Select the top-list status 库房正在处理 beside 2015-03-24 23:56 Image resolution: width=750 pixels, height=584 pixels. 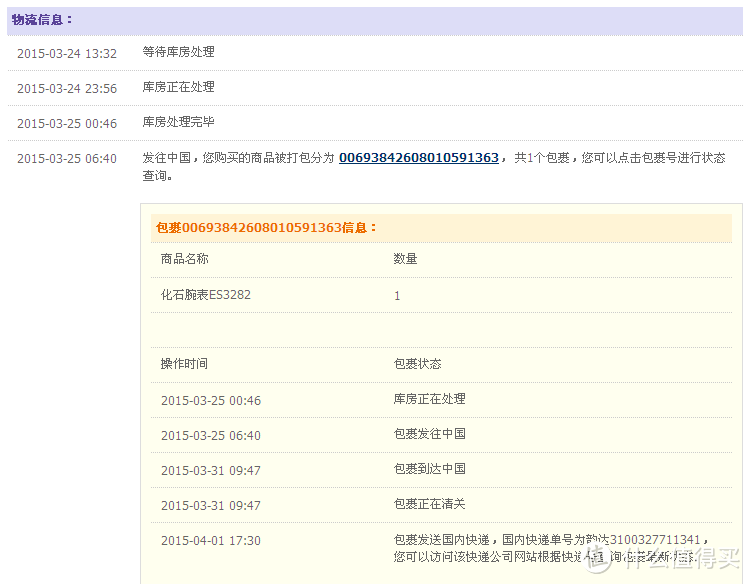178,87
